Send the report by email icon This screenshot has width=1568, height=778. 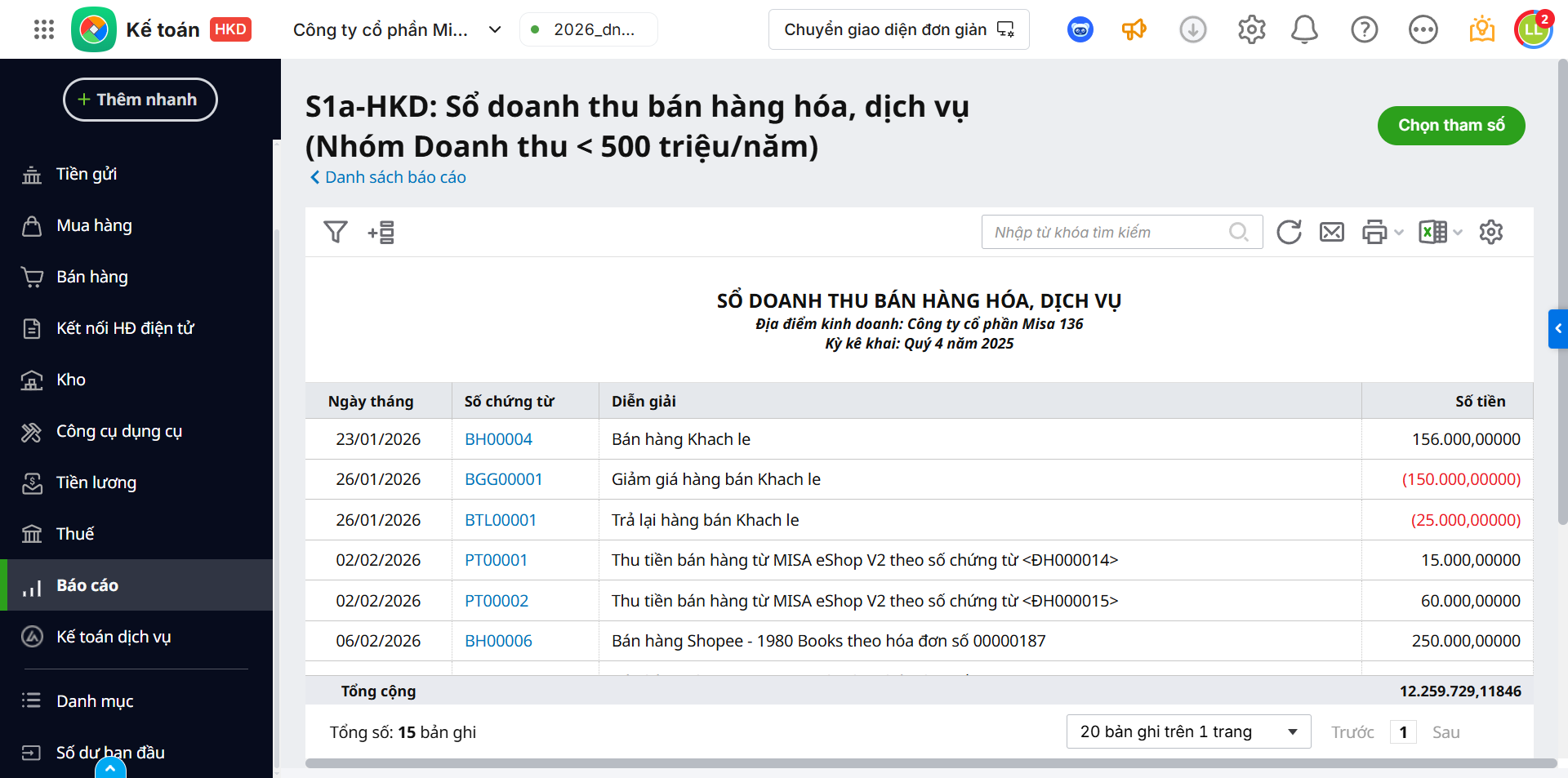tap(1331, 233)
